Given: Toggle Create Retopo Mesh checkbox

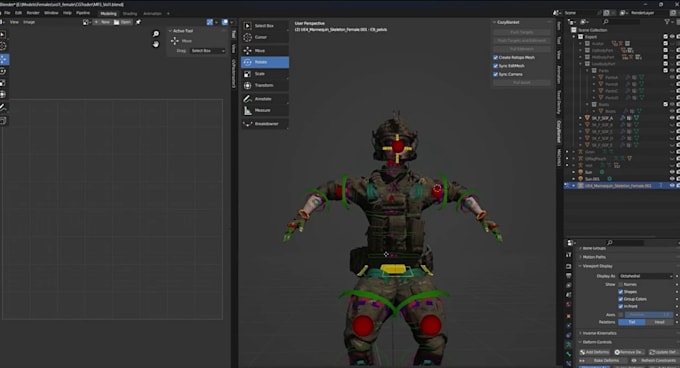Looking at the screenshot, I should [x=495, y=58].
